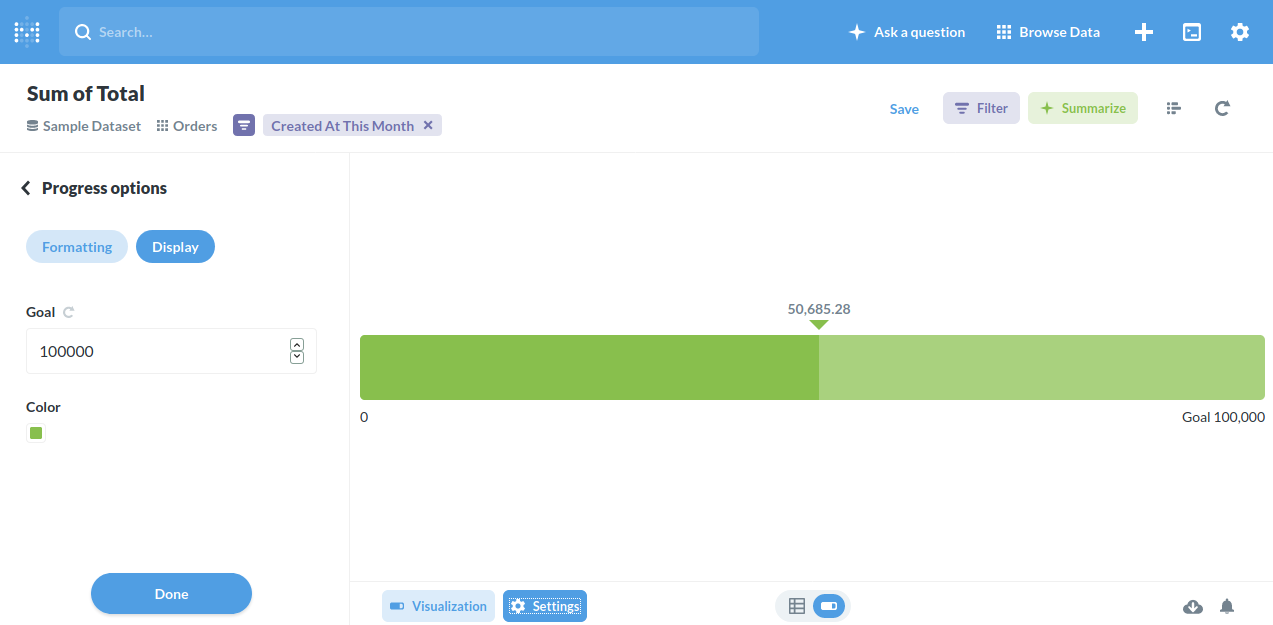Open the Summarize button
The width and height of the screenshot is (1273, 625).
point(1083,108)
